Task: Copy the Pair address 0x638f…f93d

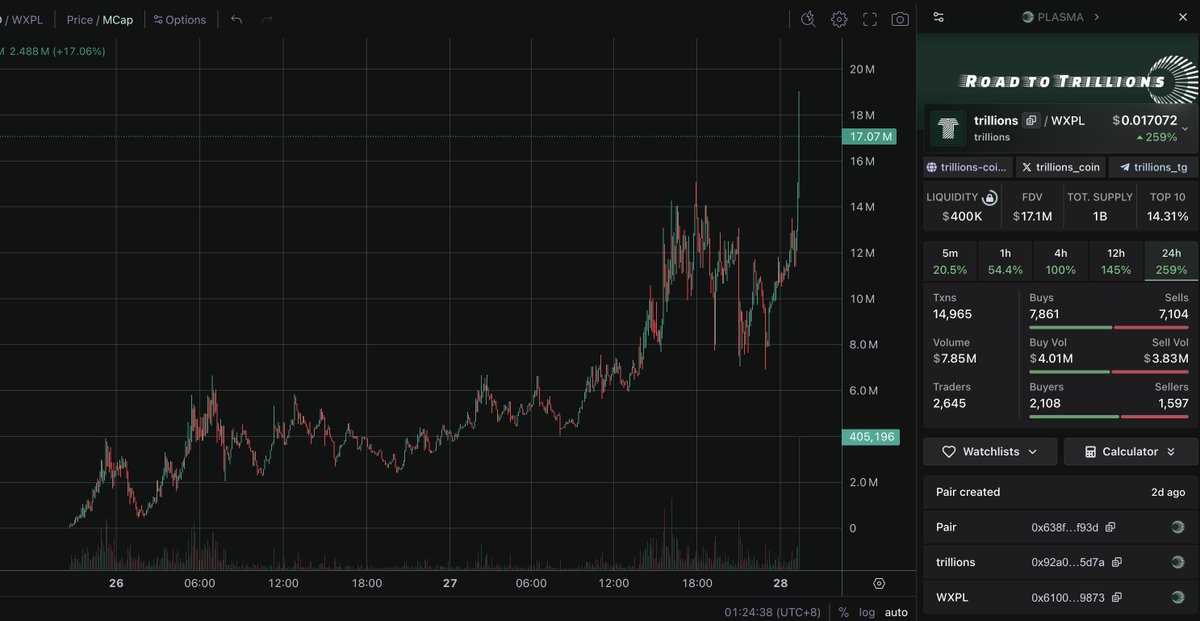Action: [x=1110, y=527]
